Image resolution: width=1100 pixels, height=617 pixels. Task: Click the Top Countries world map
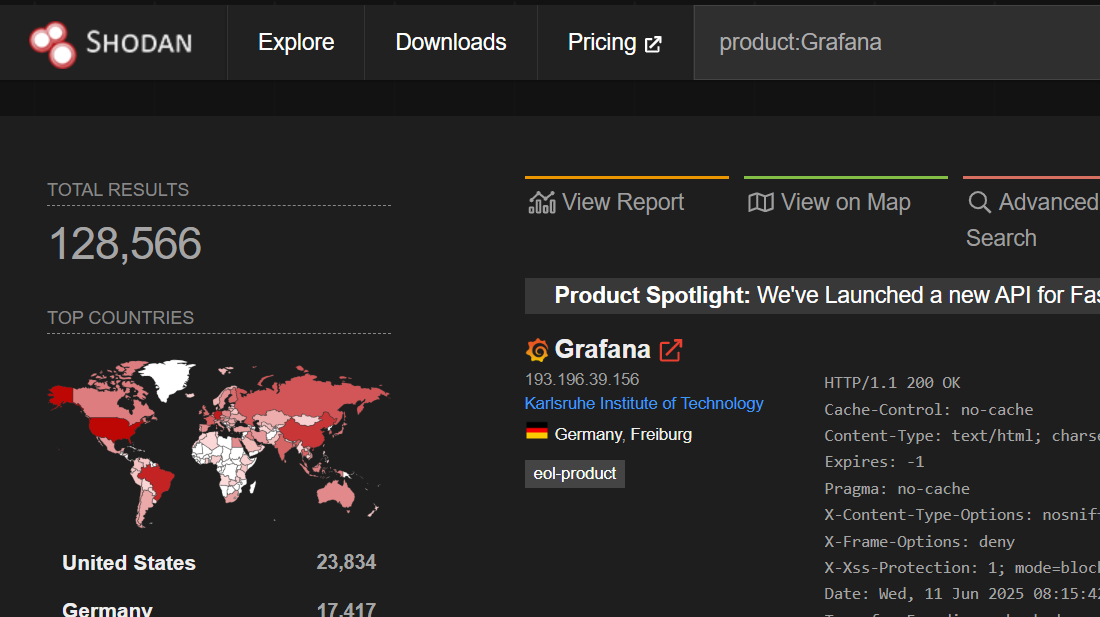click(x=218, y=440)
